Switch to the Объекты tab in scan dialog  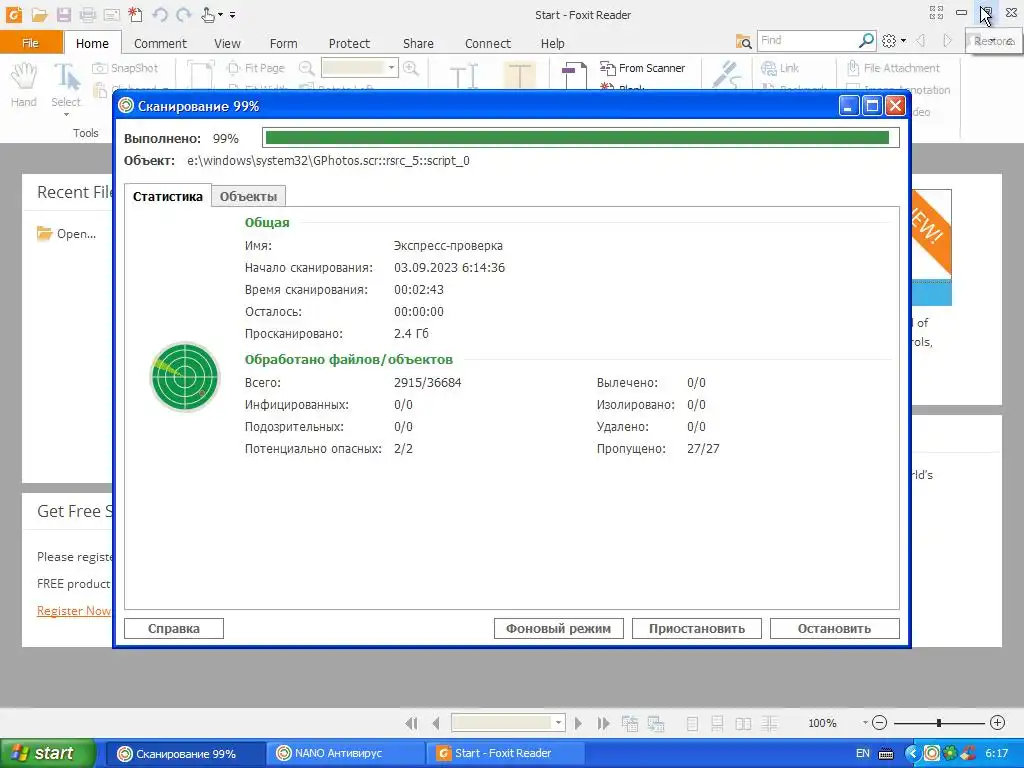click(248, 197)
